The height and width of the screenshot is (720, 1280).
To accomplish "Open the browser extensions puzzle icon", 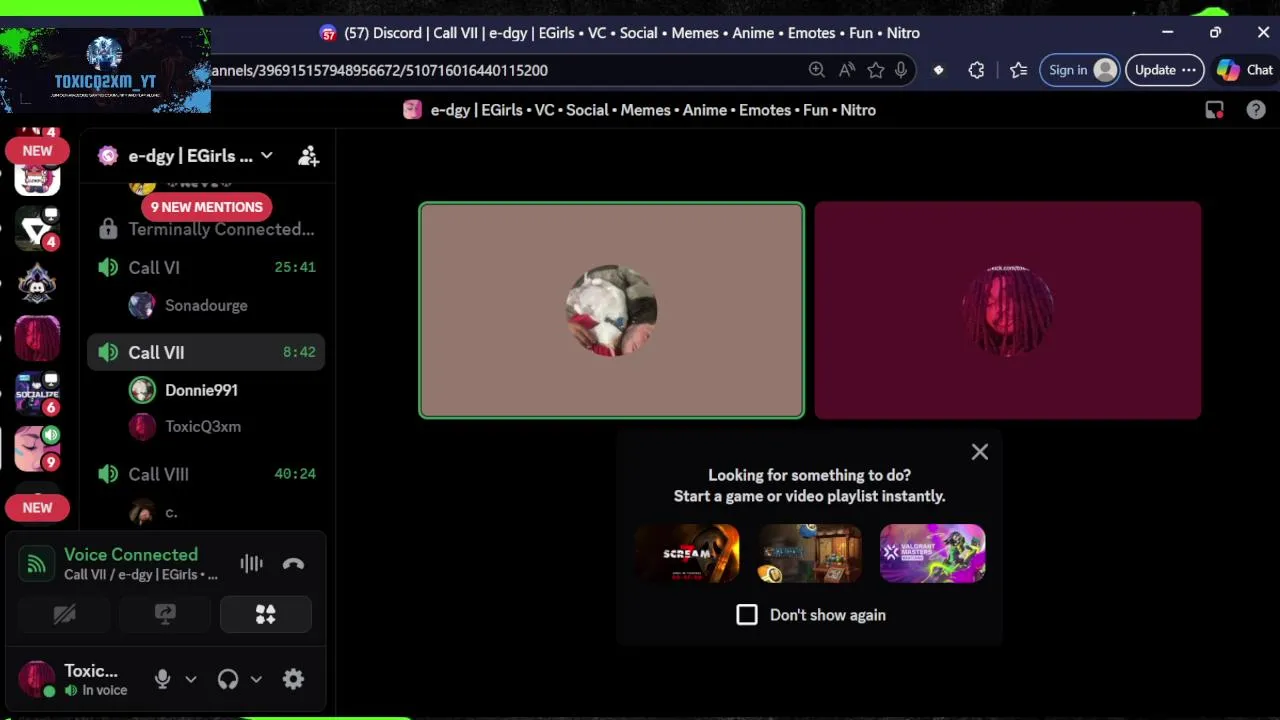I will point(976,70).
